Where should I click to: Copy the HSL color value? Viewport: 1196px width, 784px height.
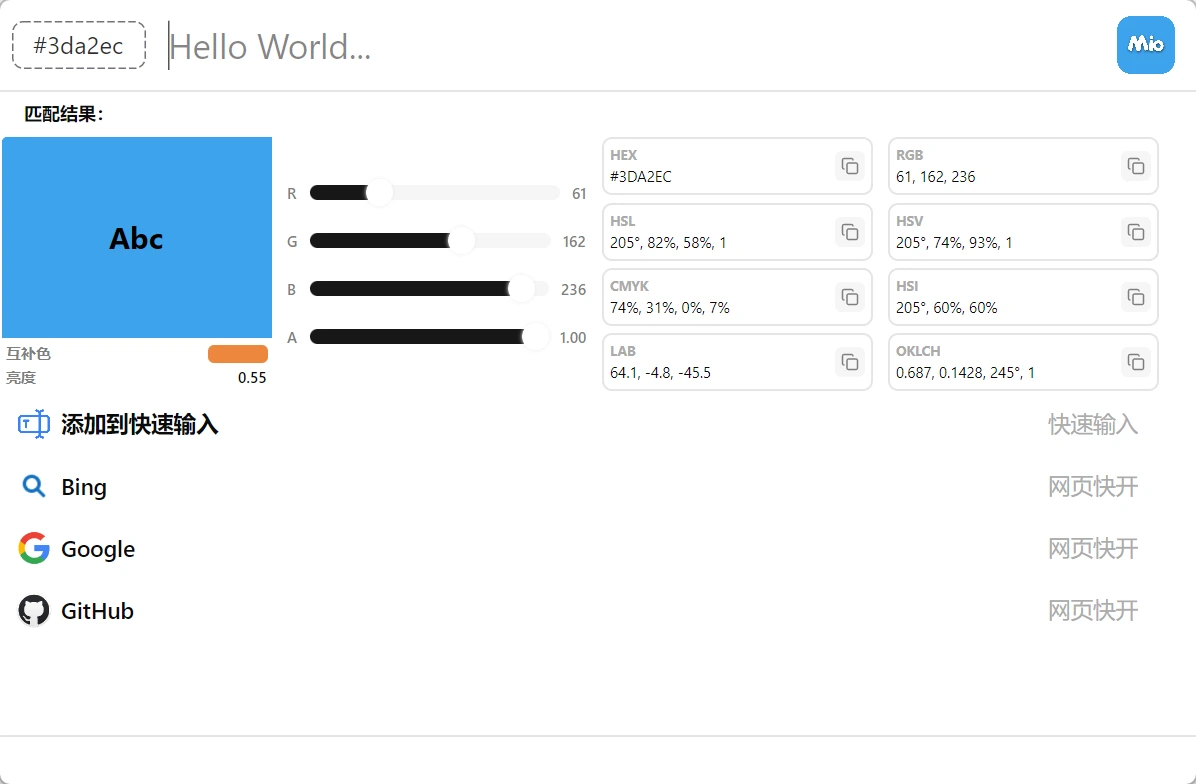coord(849,232)
